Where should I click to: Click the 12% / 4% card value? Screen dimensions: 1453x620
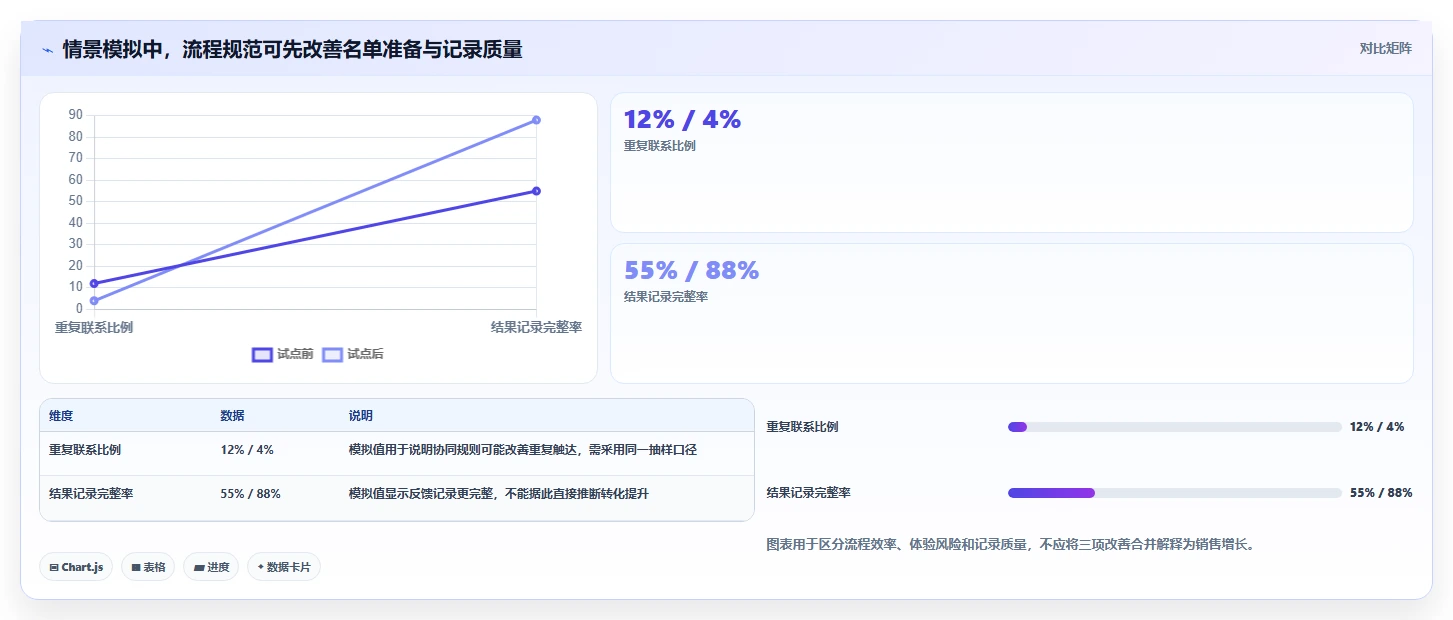click(x=682, y=119)
